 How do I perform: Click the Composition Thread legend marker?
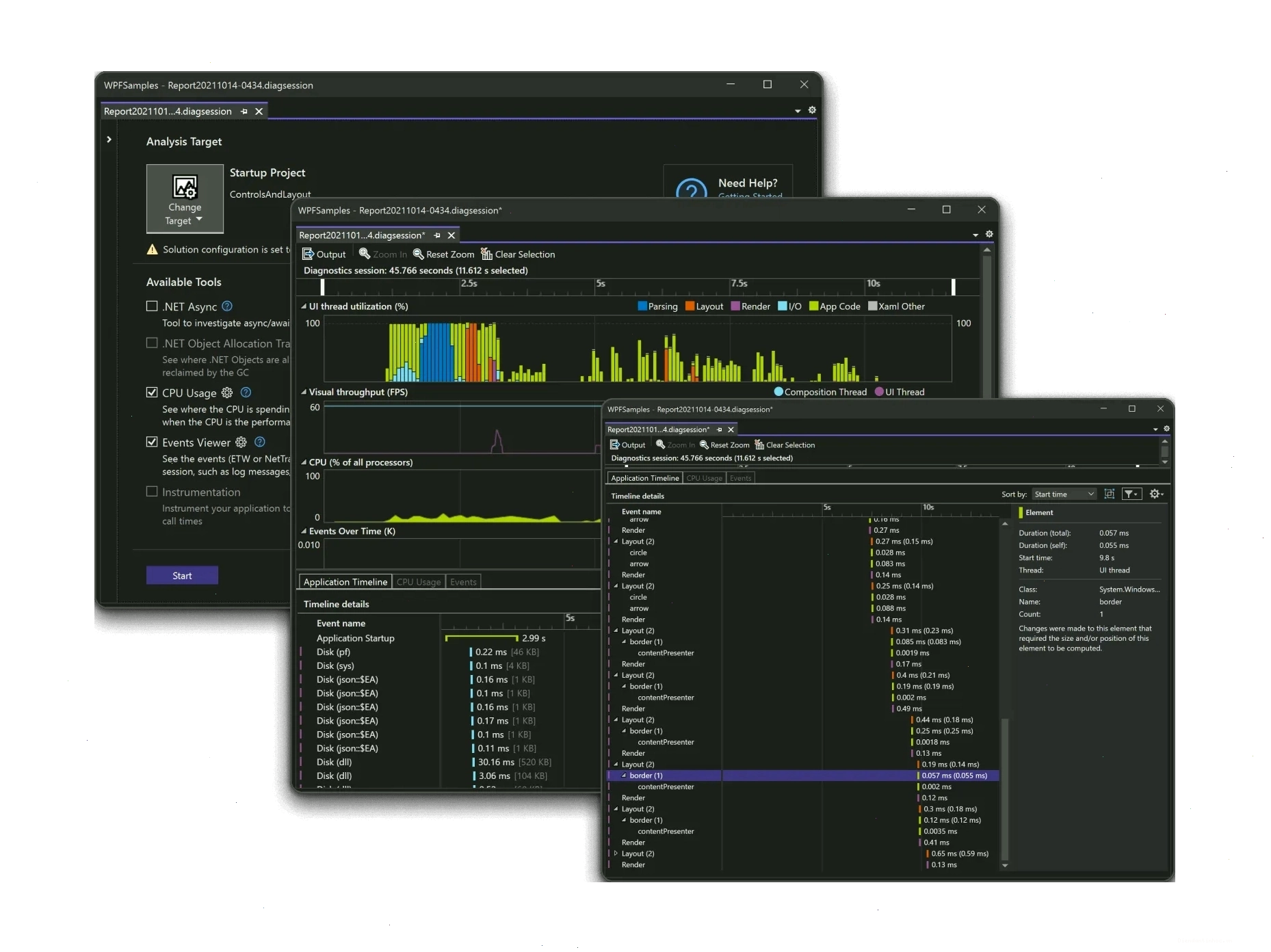click(778, 392)
